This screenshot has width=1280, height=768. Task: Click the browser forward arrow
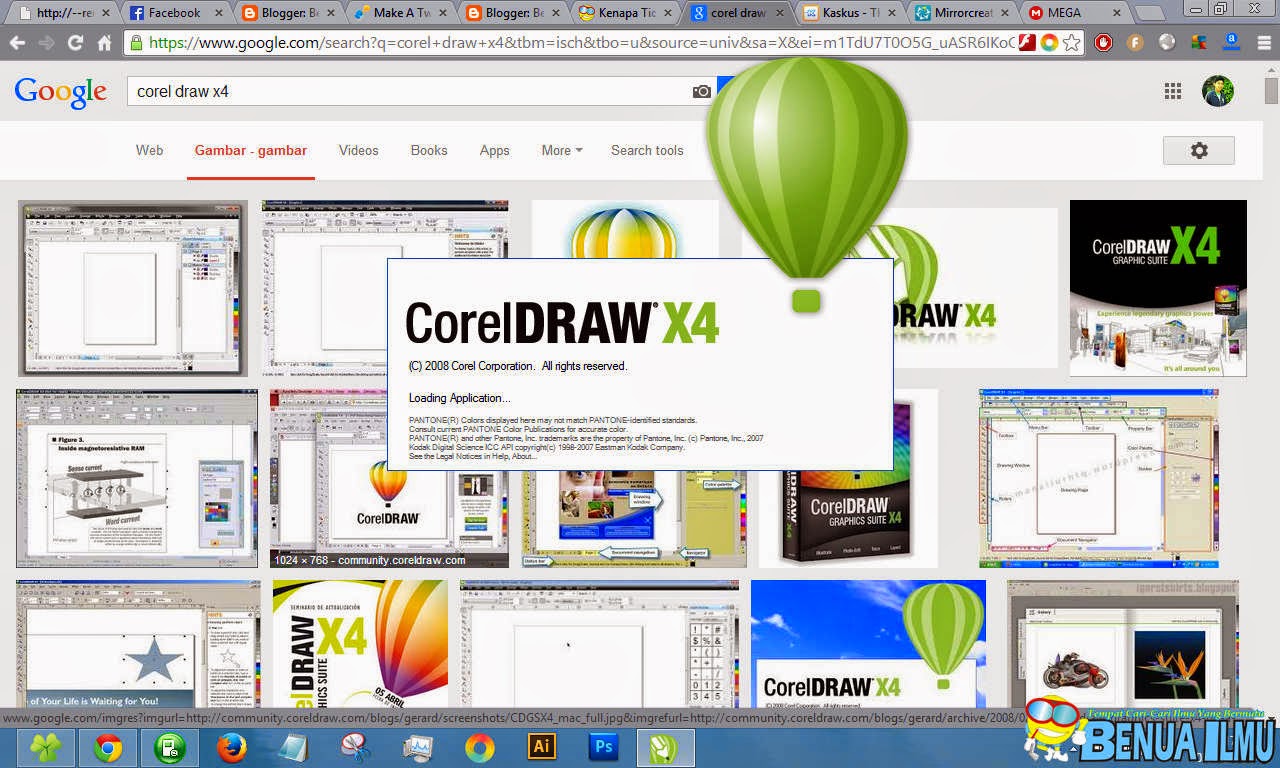46,43
